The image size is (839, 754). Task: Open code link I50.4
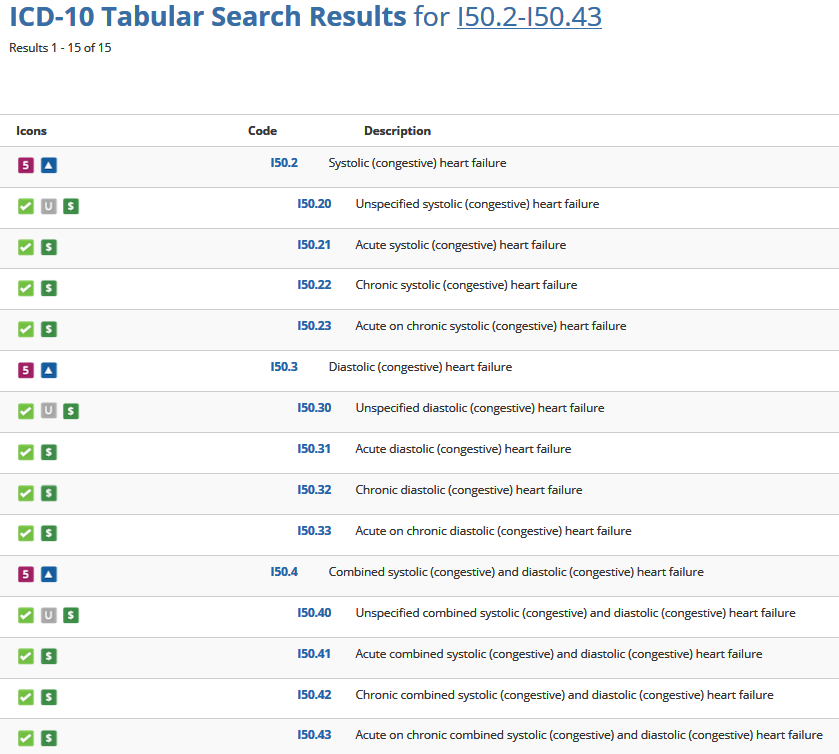(x=284, y=572)
